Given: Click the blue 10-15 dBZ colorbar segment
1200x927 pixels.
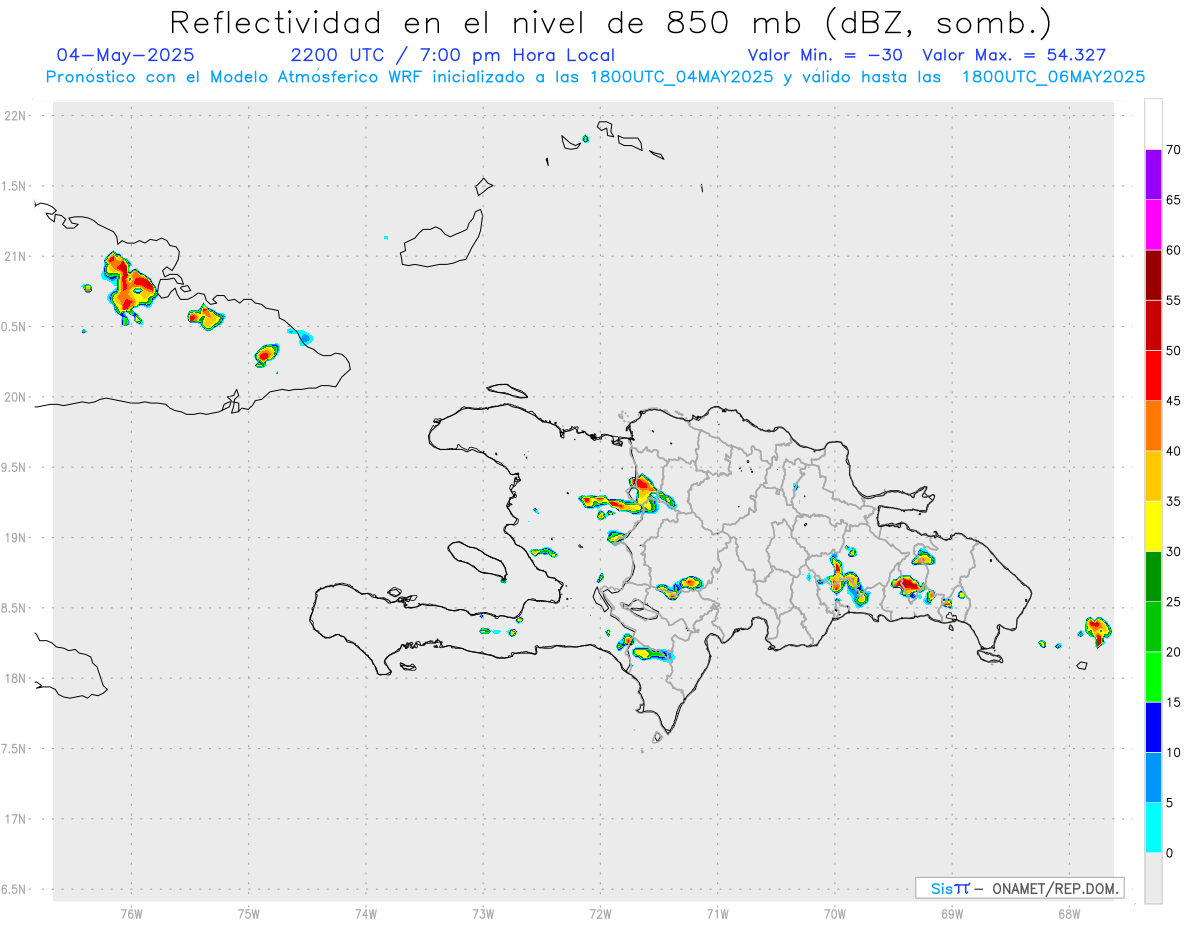Looking at the screenshot, I should pyautogui.click(x=1153, y=727).
